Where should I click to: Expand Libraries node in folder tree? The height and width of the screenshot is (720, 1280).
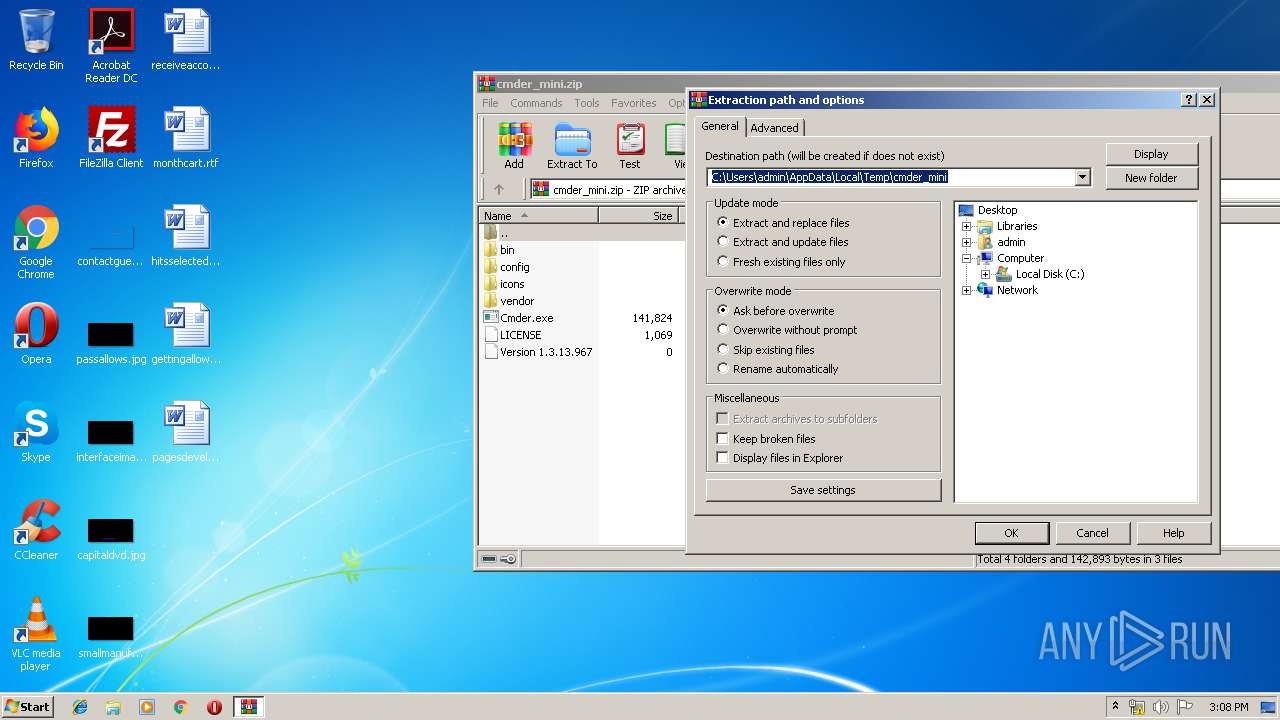pos(967,226)
